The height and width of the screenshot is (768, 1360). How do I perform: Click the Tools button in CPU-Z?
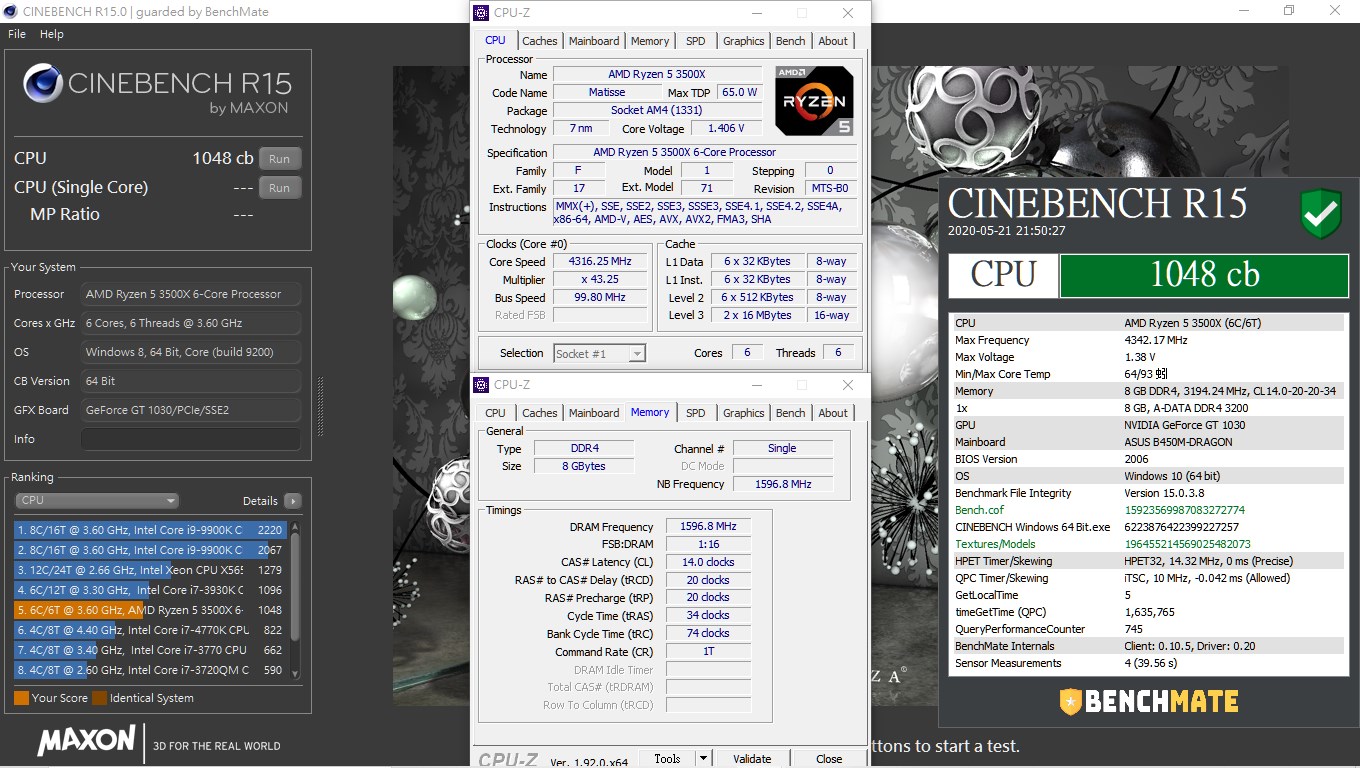pos(667,759)
